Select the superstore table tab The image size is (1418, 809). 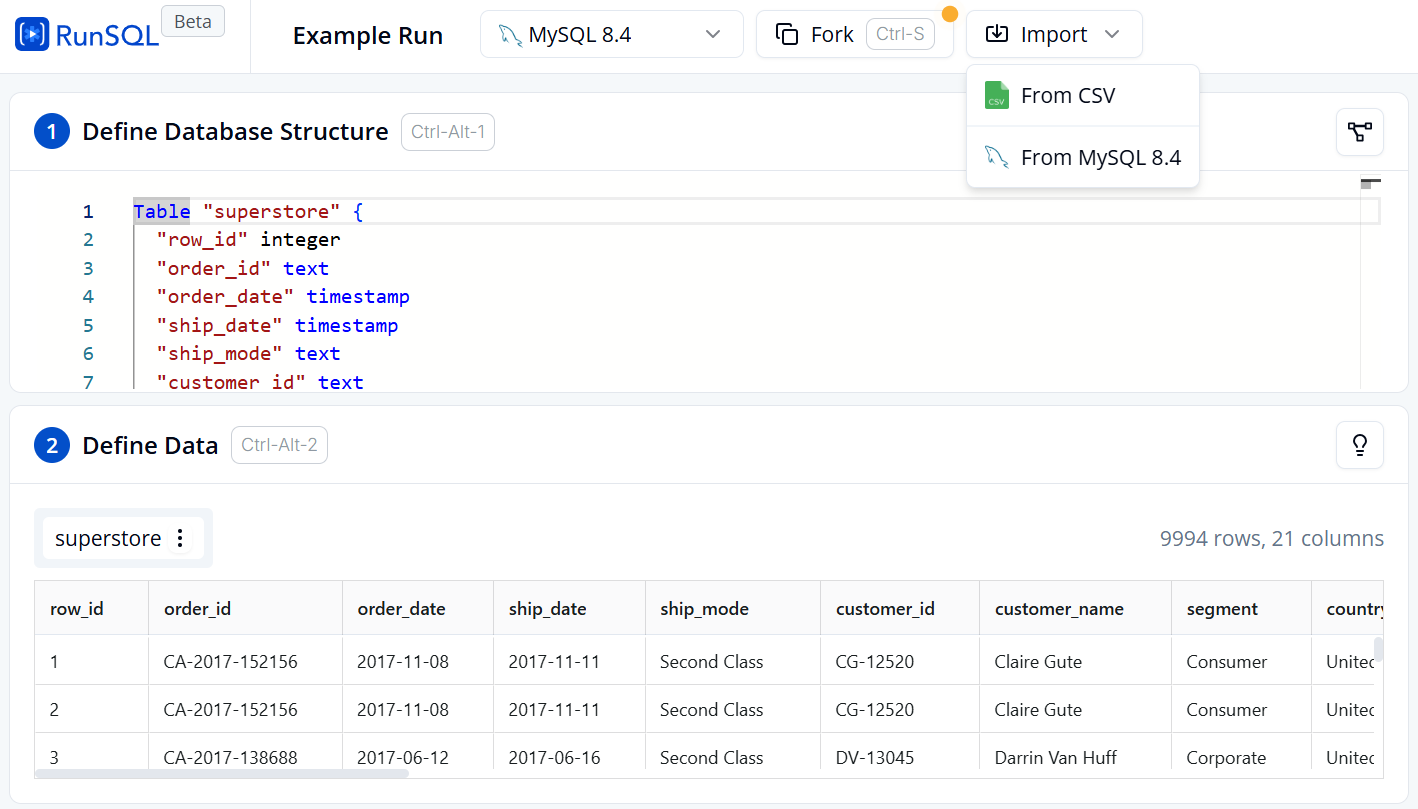tap(108, 538)
